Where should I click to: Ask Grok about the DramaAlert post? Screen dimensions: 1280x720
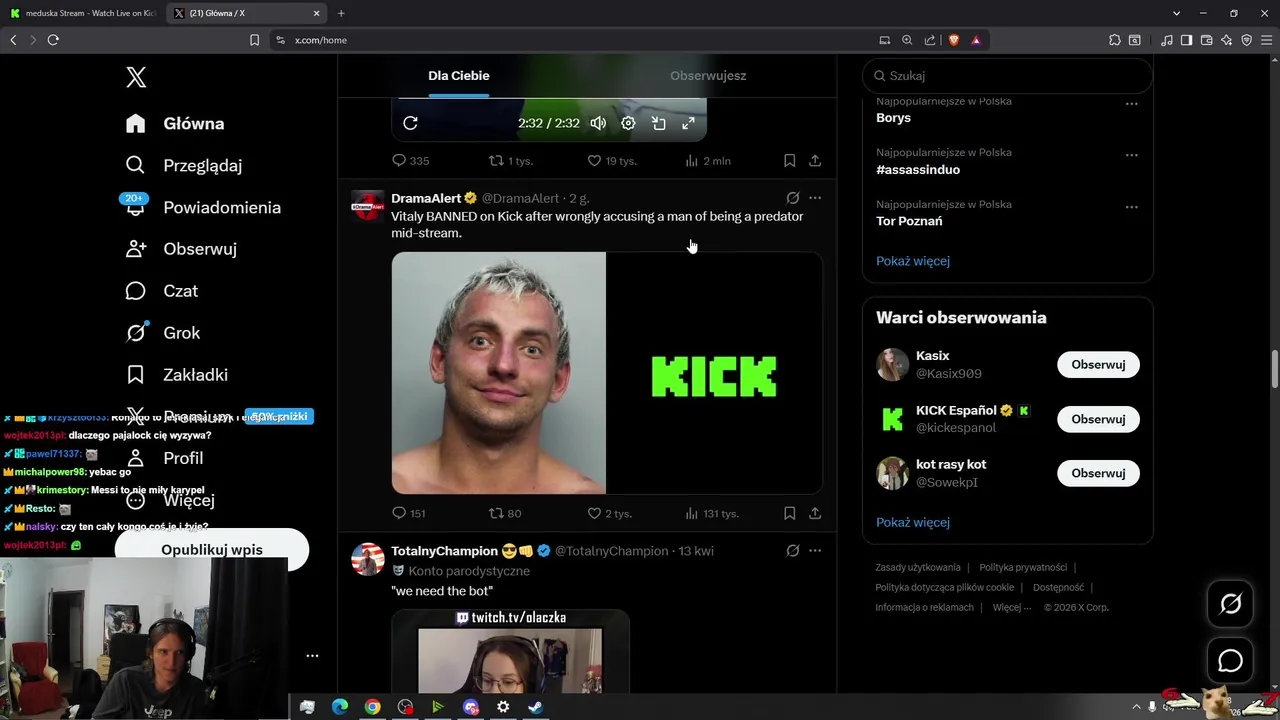point(792,198)
